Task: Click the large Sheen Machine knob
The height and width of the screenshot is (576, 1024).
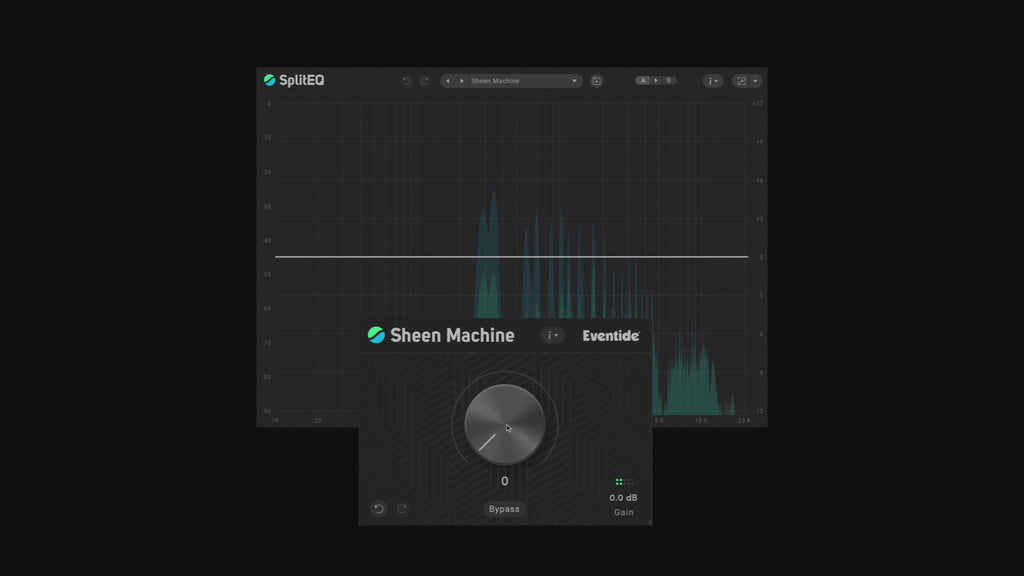Action: click(x=505, y=424)
